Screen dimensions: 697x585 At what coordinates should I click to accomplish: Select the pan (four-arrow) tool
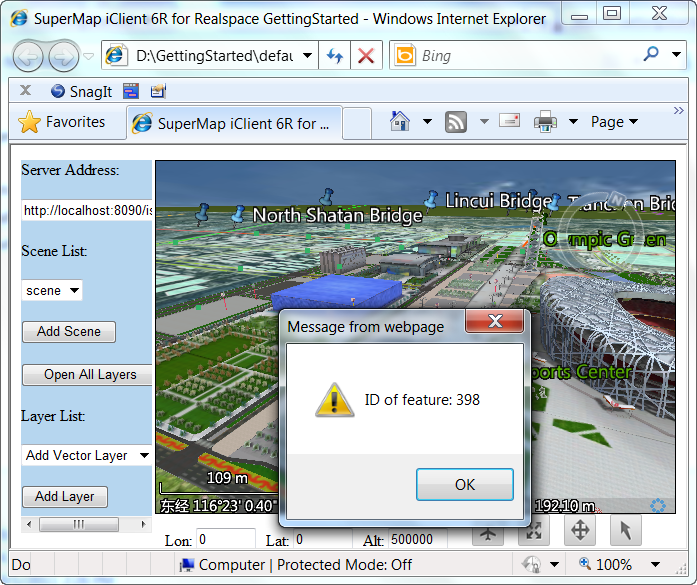coord(580,532)
